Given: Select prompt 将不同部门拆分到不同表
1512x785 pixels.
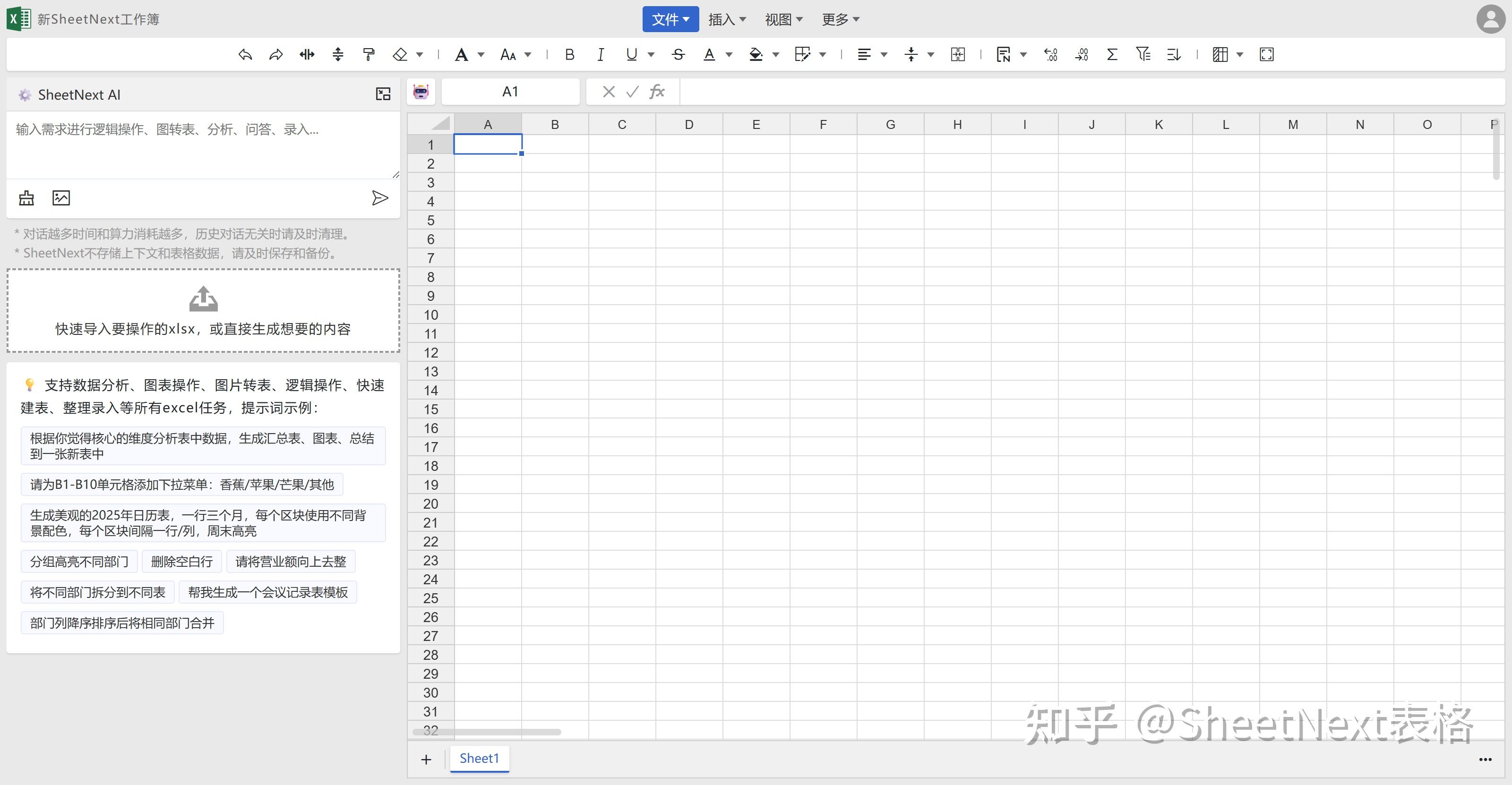Looking at the screenshot, I should (98, 592).
